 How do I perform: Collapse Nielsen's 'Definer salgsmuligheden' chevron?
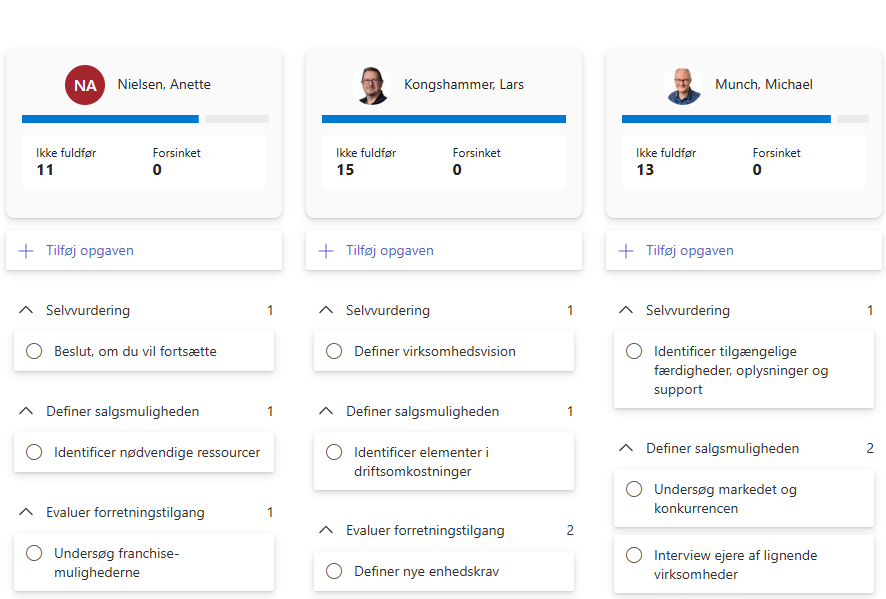26,411
